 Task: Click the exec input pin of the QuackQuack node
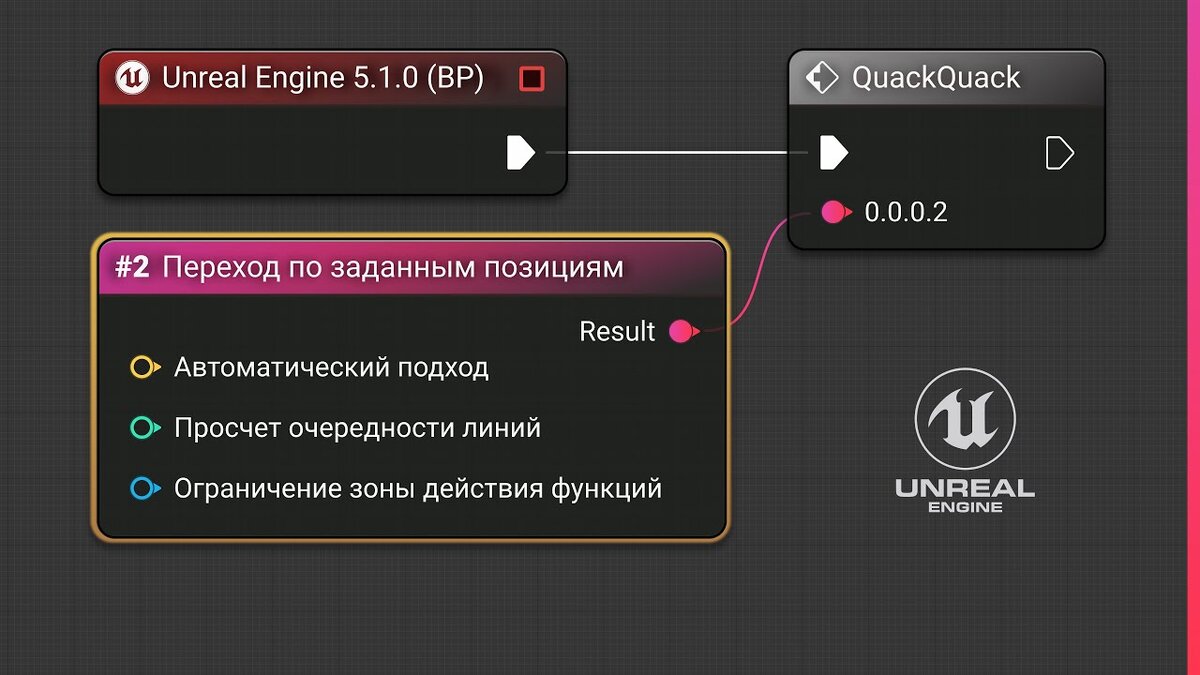pos(834,153)
